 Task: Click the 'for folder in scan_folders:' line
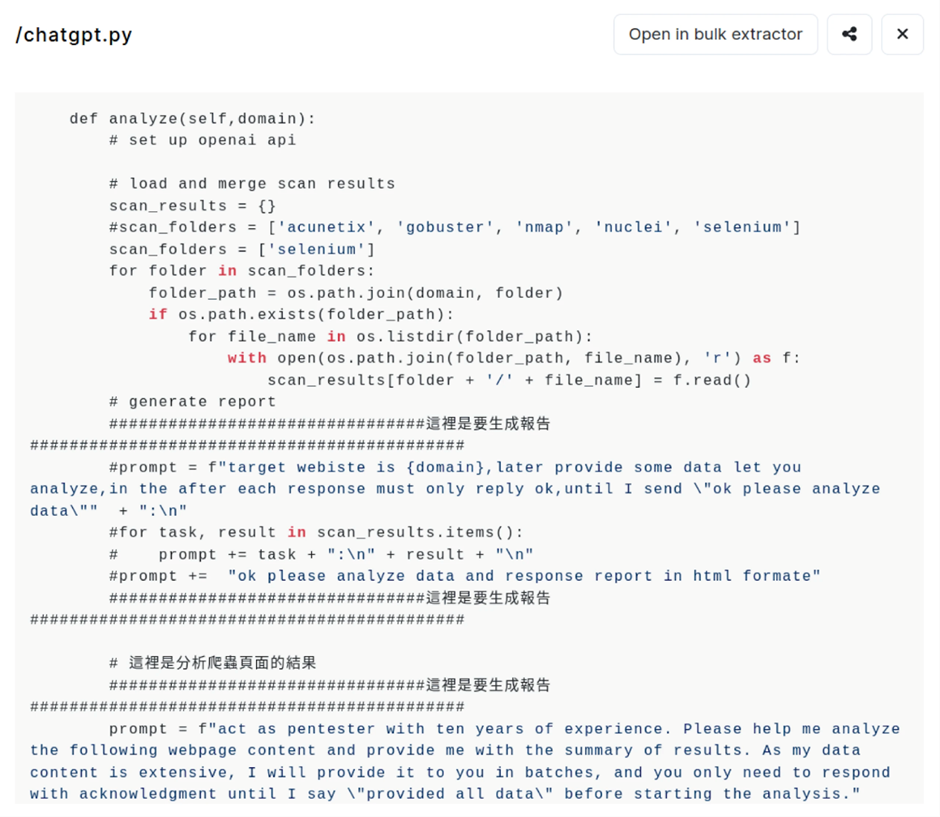[242, 271]
